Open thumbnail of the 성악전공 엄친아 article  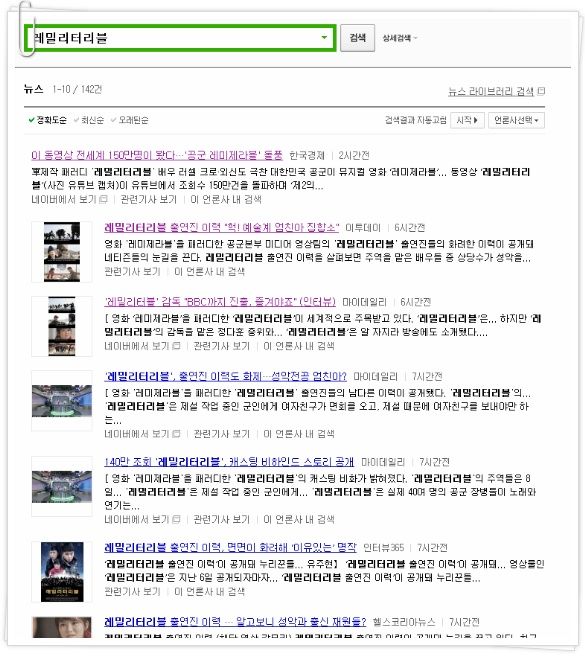(x=62, y=401)
